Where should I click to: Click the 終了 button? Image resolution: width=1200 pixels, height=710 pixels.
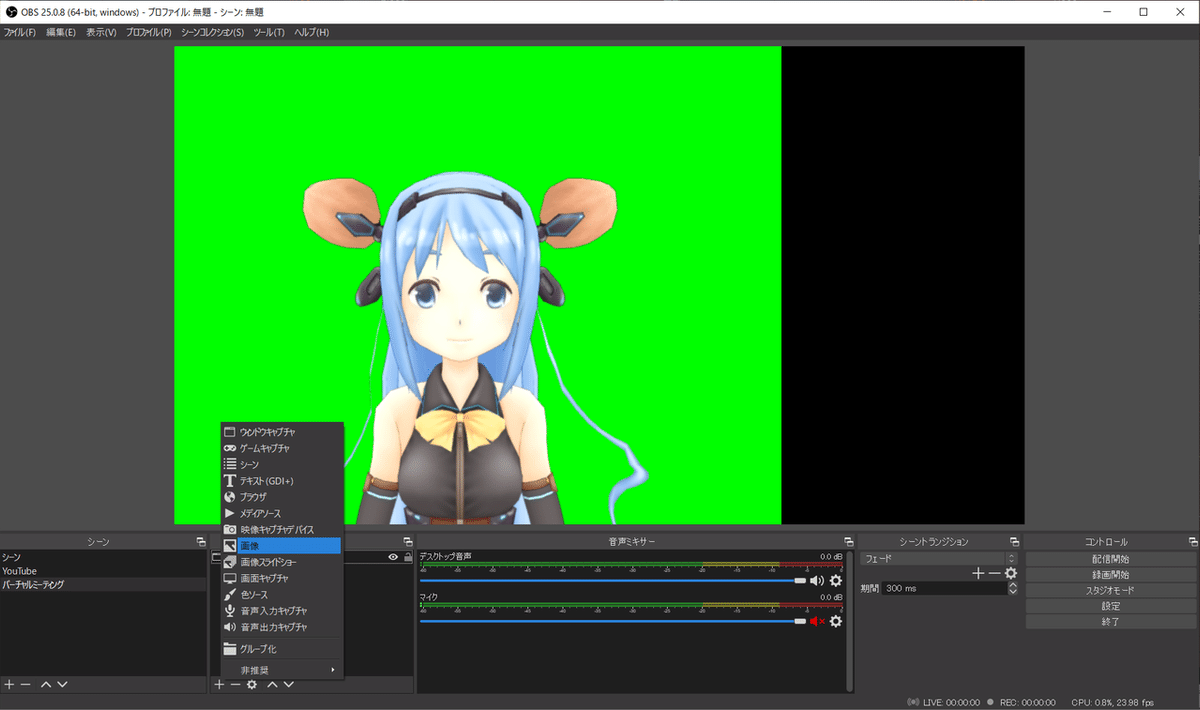click(1110, 621)
